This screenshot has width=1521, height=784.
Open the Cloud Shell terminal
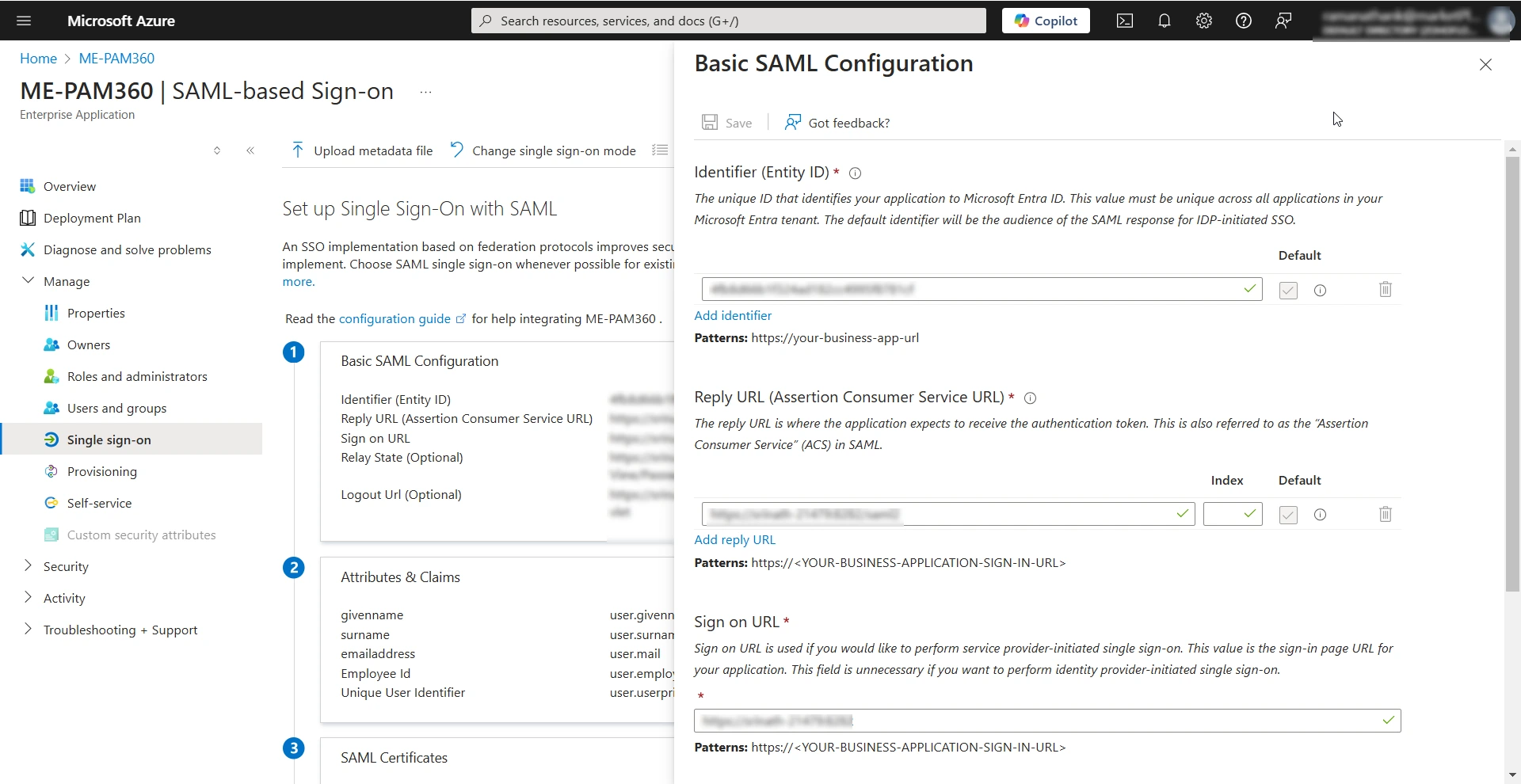pyautogui.click(x=1124, y=21)
